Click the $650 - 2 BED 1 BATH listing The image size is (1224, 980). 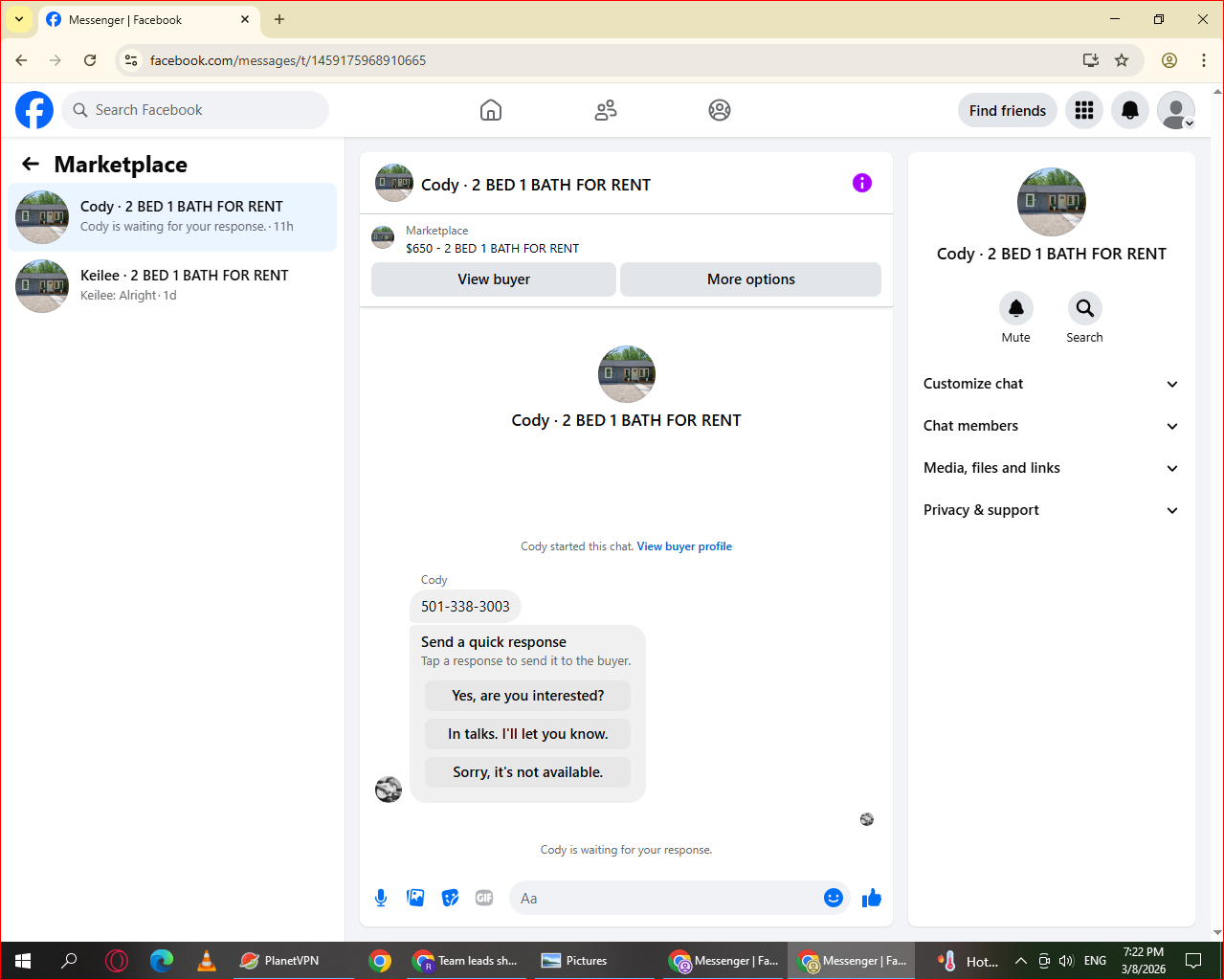492,248
